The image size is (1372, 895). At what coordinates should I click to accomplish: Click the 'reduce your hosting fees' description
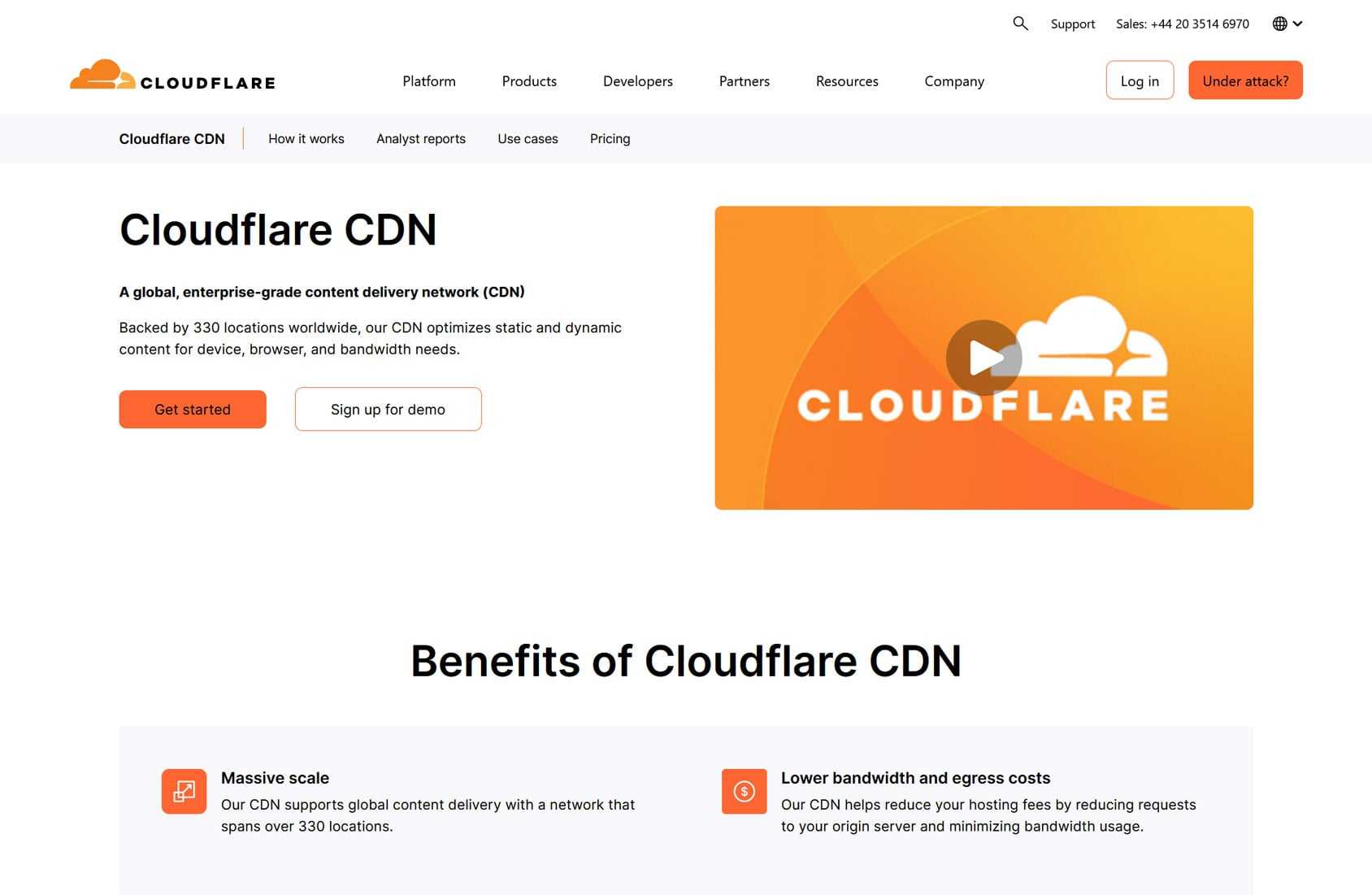[x=988, y=815]
